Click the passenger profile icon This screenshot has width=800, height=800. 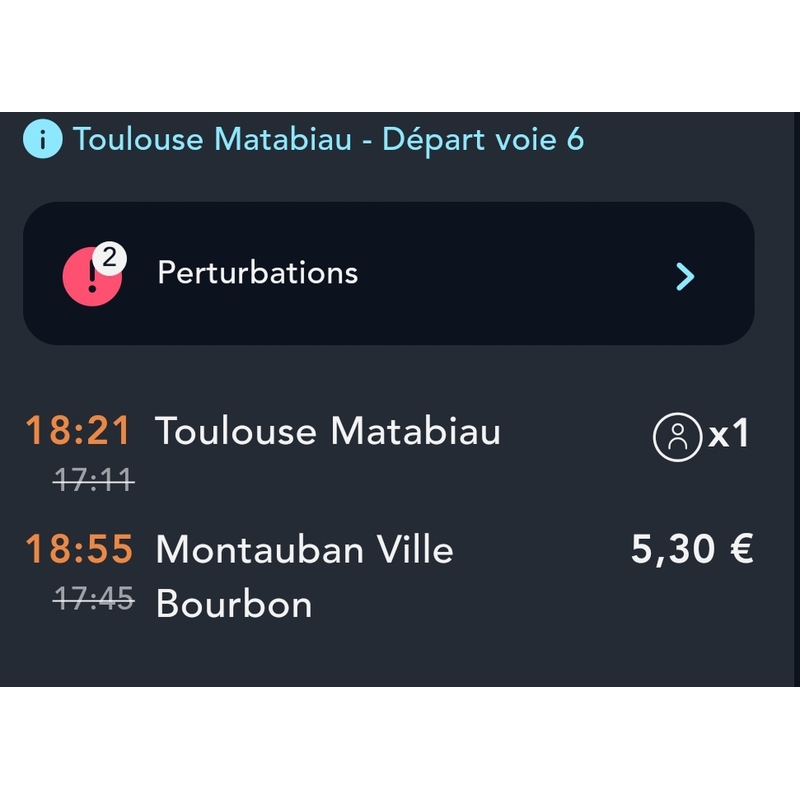[x=677, y=437]
